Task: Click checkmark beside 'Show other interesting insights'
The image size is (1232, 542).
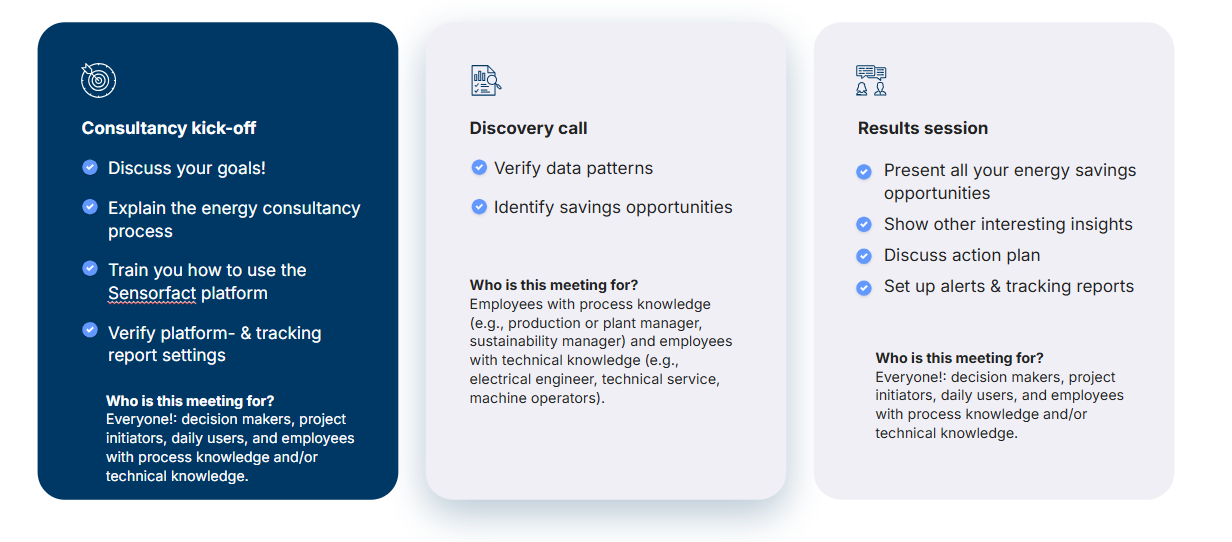Action: point(864,225)
